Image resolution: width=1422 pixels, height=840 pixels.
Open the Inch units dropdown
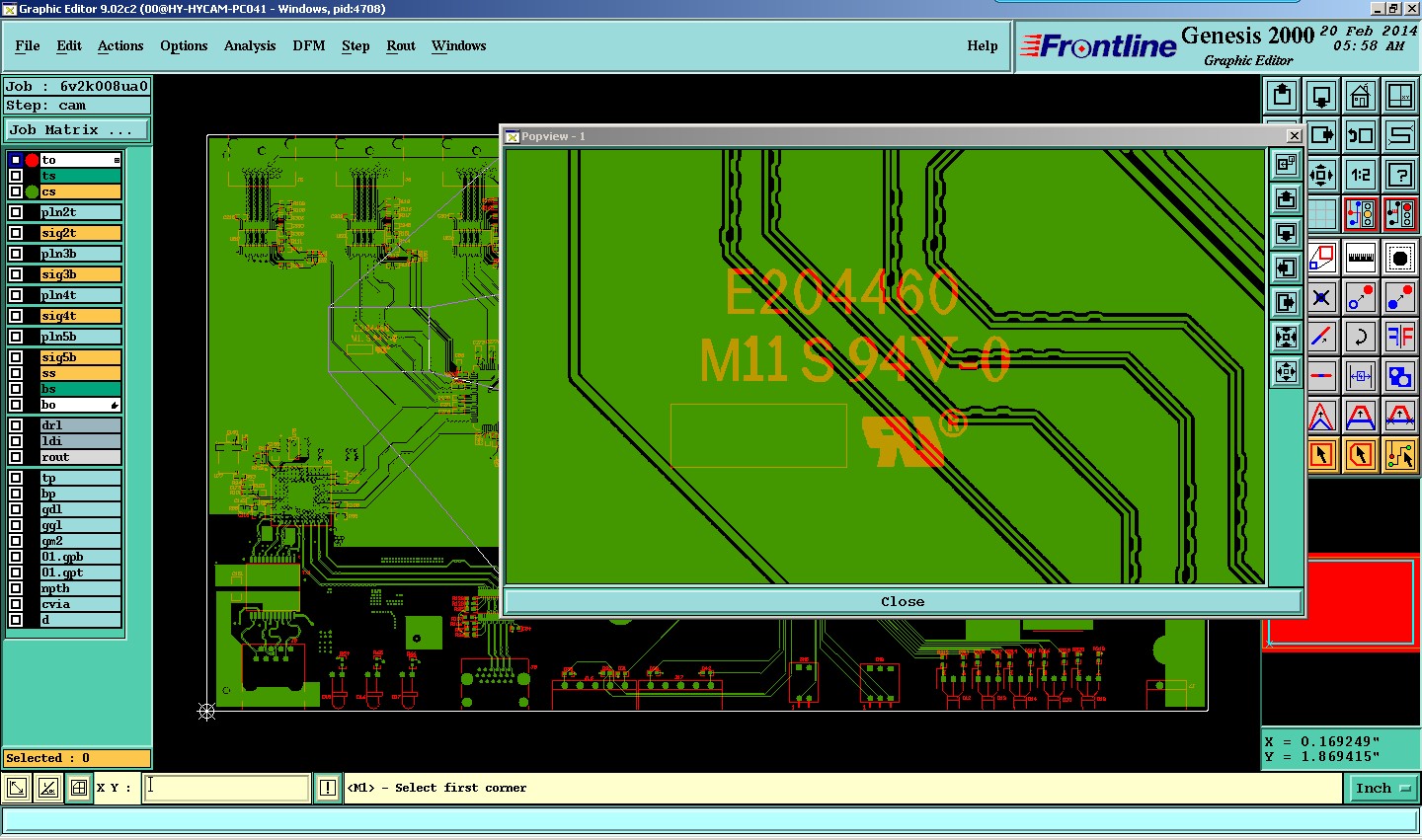pos(1382,788)
